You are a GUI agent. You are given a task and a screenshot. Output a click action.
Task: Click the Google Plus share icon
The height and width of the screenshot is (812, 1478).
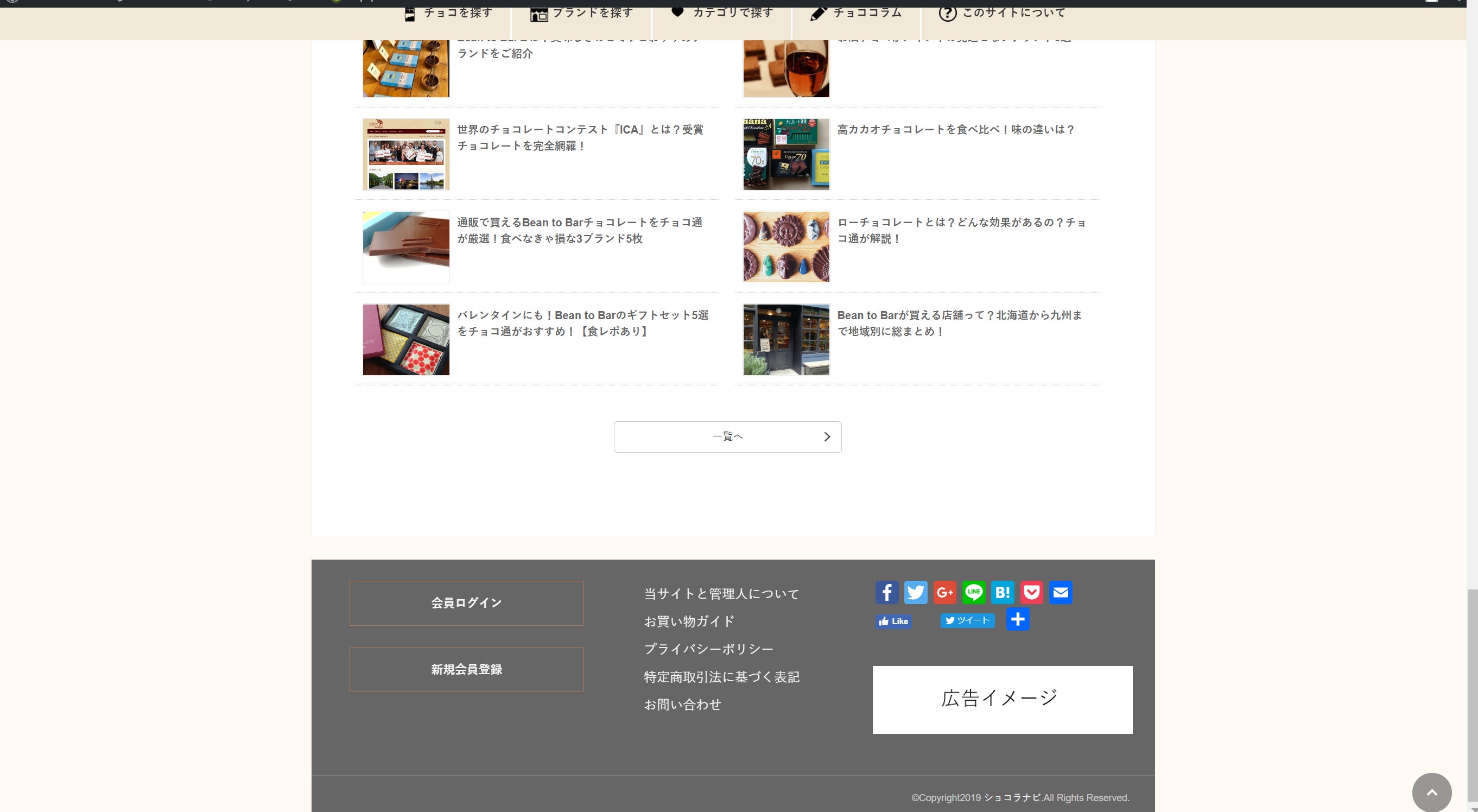[944, 592]
